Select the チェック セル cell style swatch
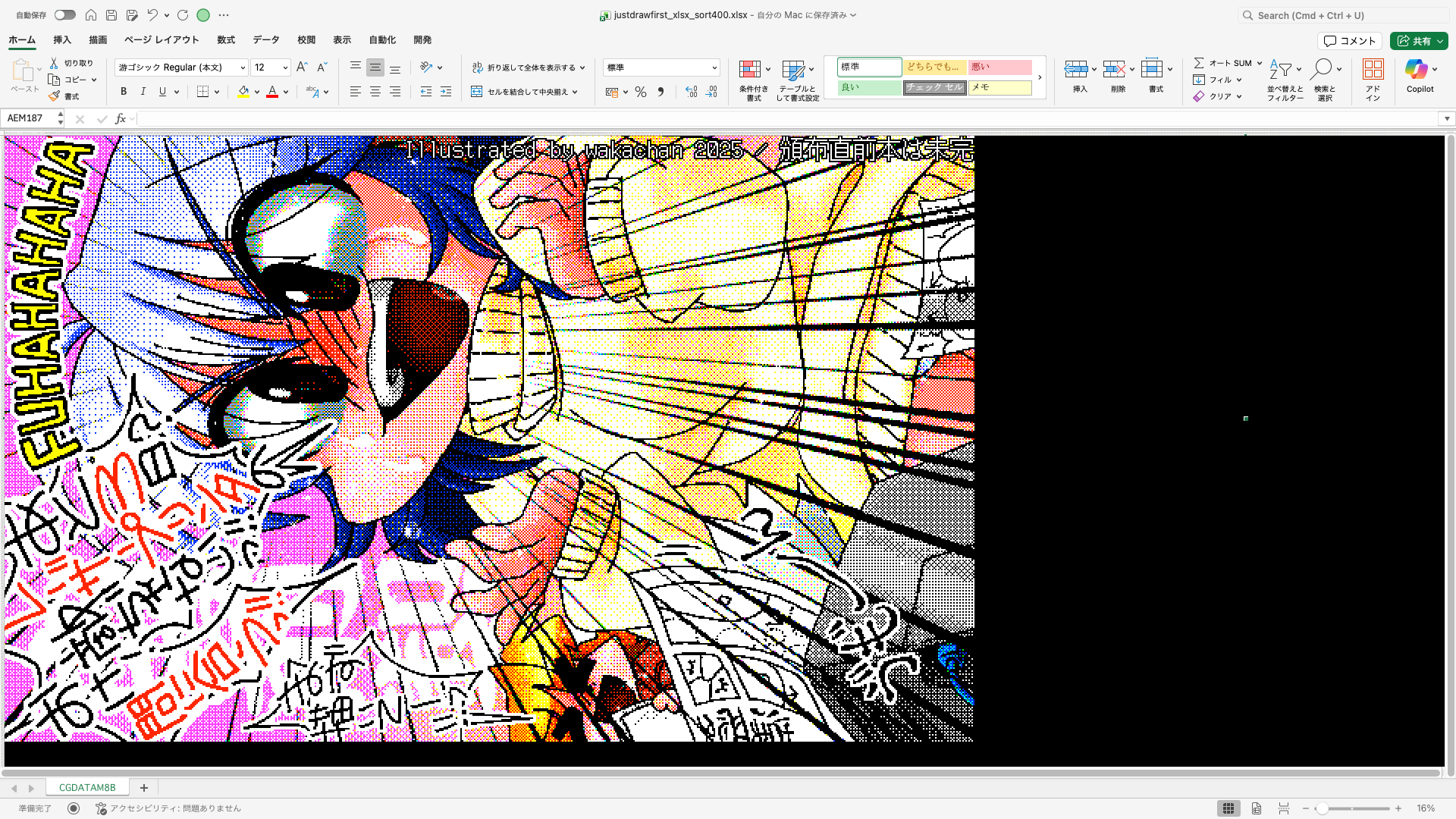Viewport: 1456px width, 819px height. 934,87
